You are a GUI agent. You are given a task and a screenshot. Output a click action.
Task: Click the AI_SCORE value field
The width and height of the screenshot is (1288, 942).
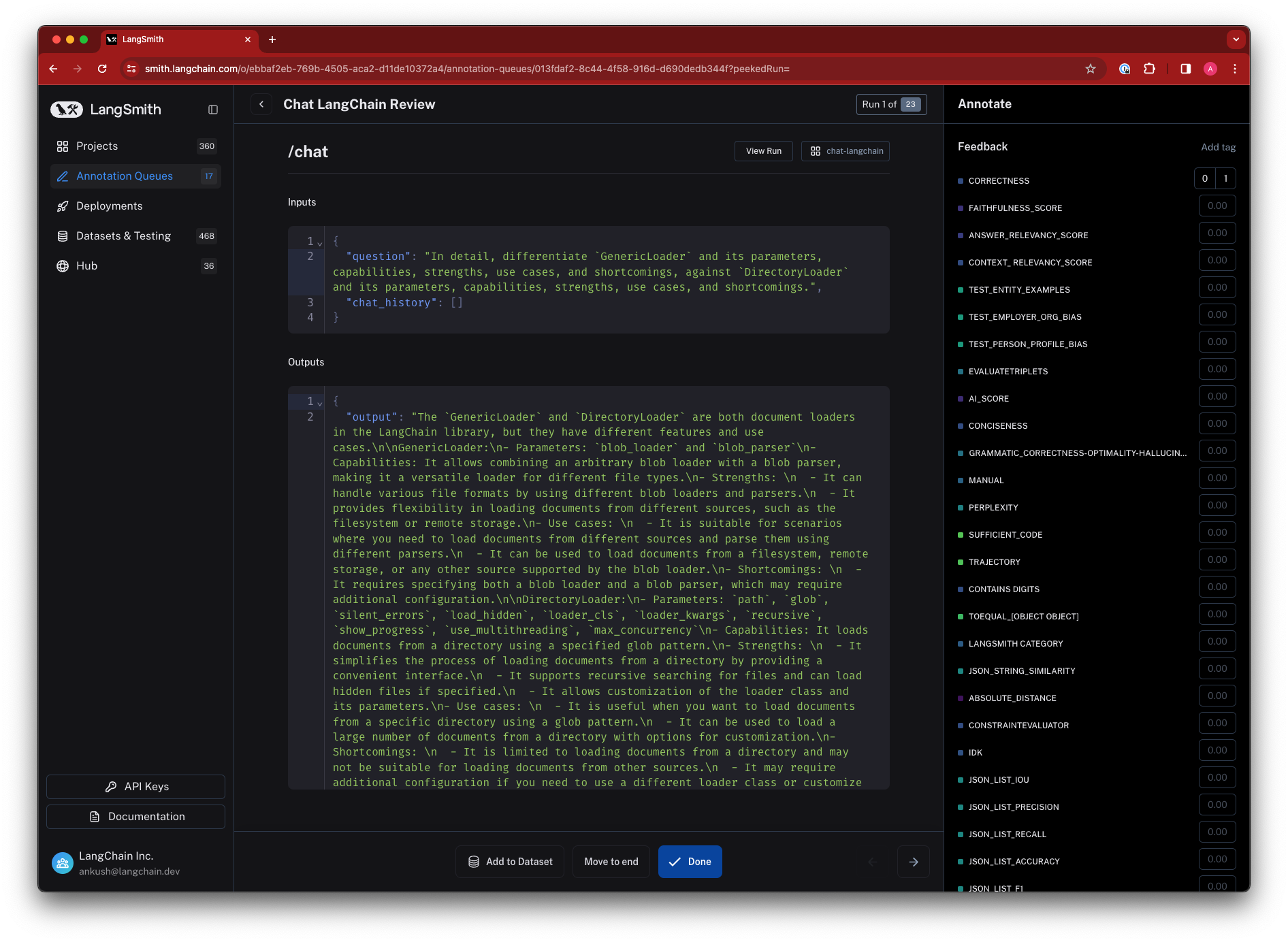point(1217,396)
